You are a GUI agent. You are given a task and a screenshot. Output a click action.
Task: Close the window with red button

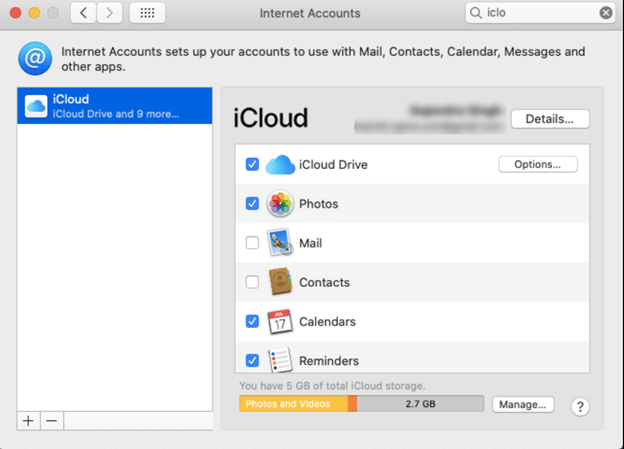(16, 13)
